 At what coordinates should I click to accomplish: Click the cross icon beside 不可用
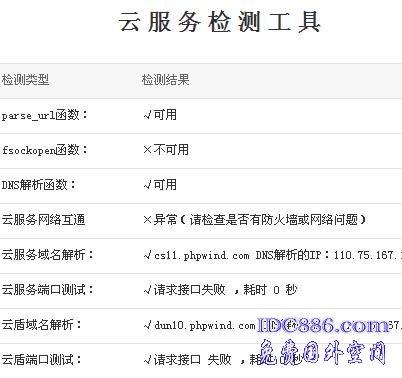(147, 150)
